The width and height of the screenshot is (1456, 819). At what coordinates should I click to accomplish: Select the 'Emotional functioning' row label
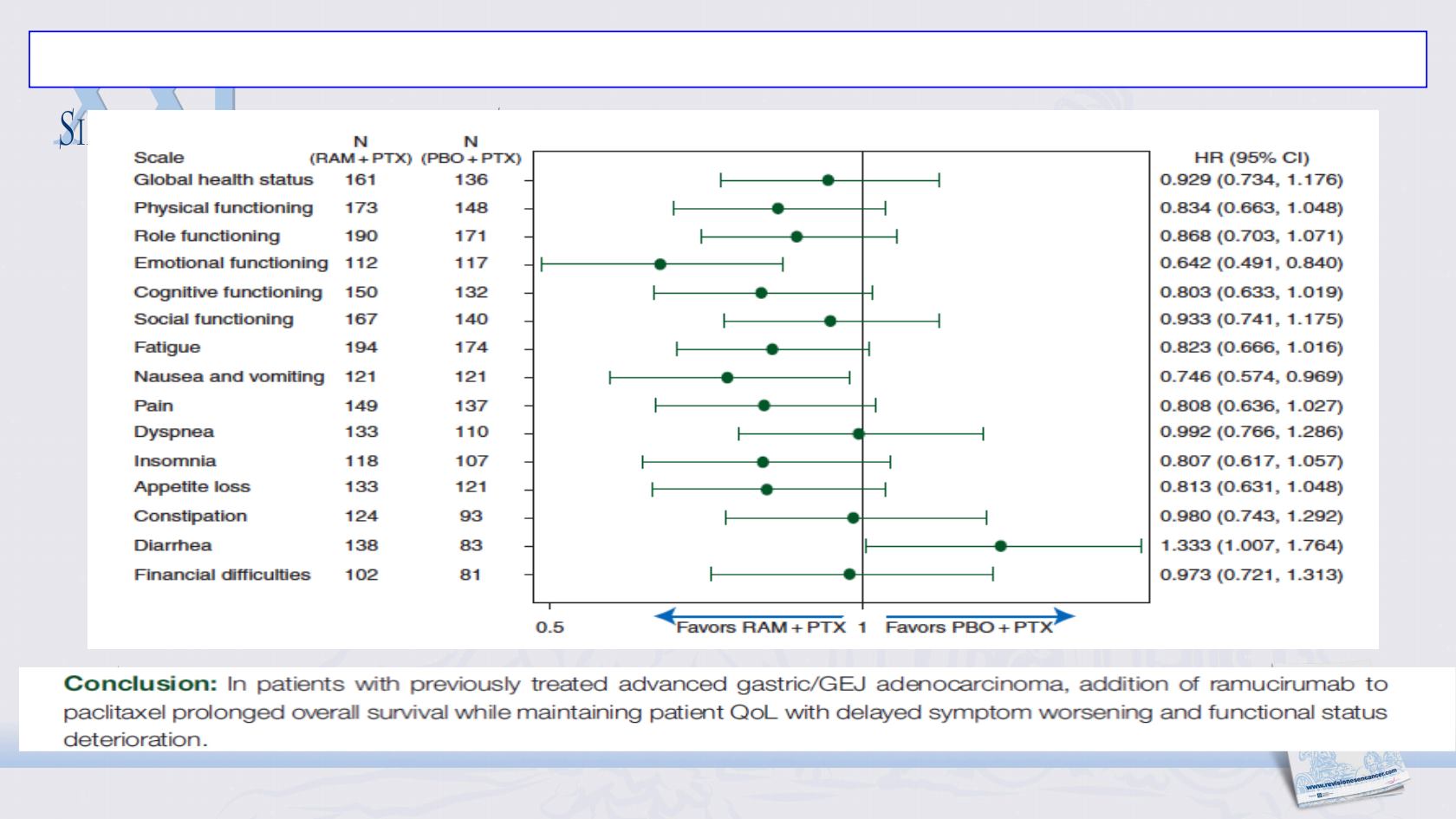231,263
